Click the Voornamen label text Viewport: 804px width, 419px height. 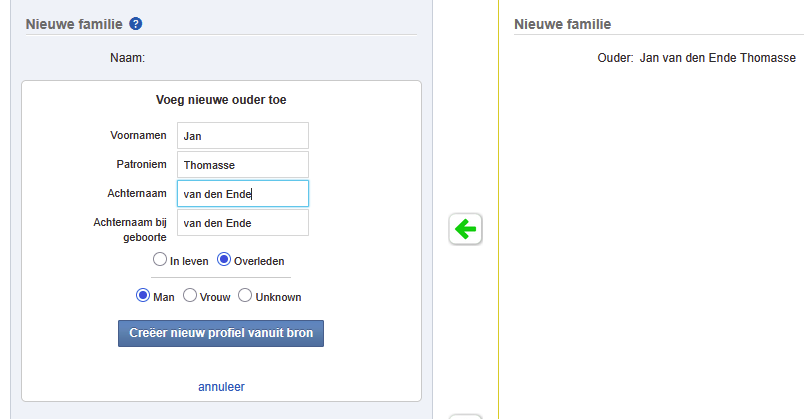(x=138, y=135)
